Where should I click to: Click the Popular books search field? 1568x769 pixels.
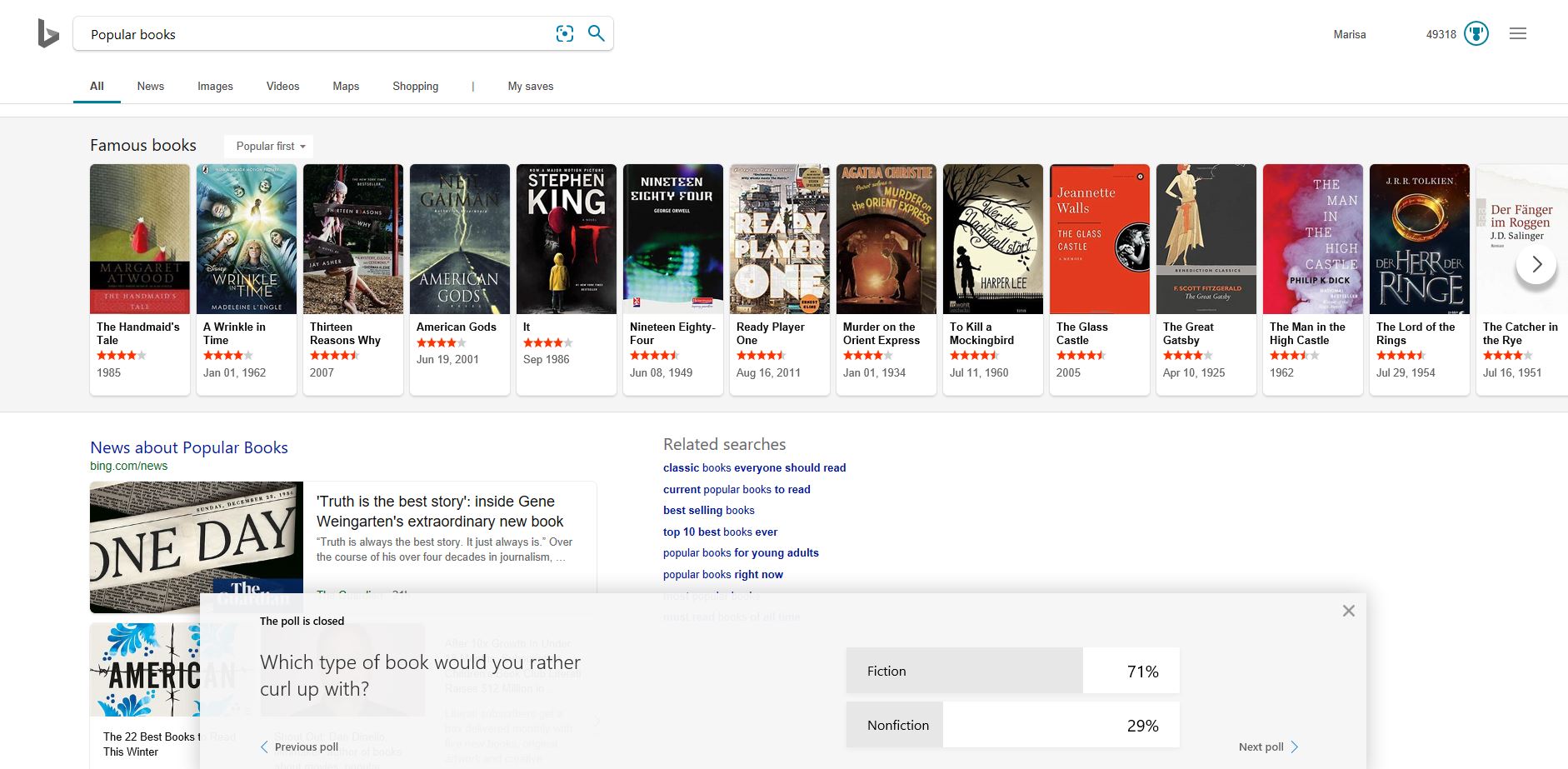(317, 34)
